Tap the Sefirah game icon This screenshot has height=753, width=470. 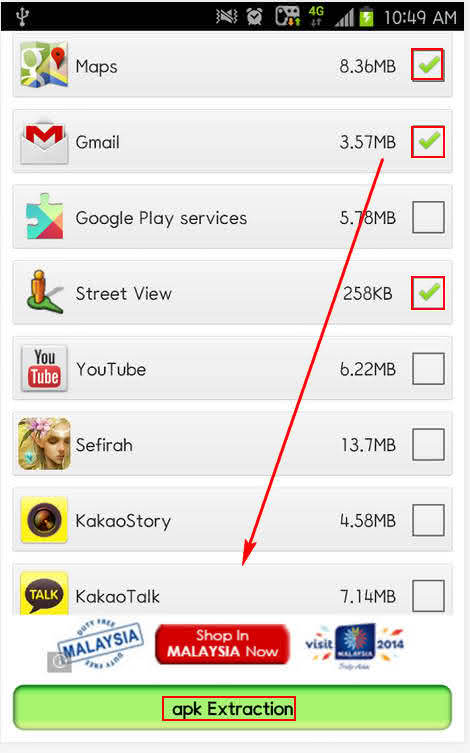[44, 444]
